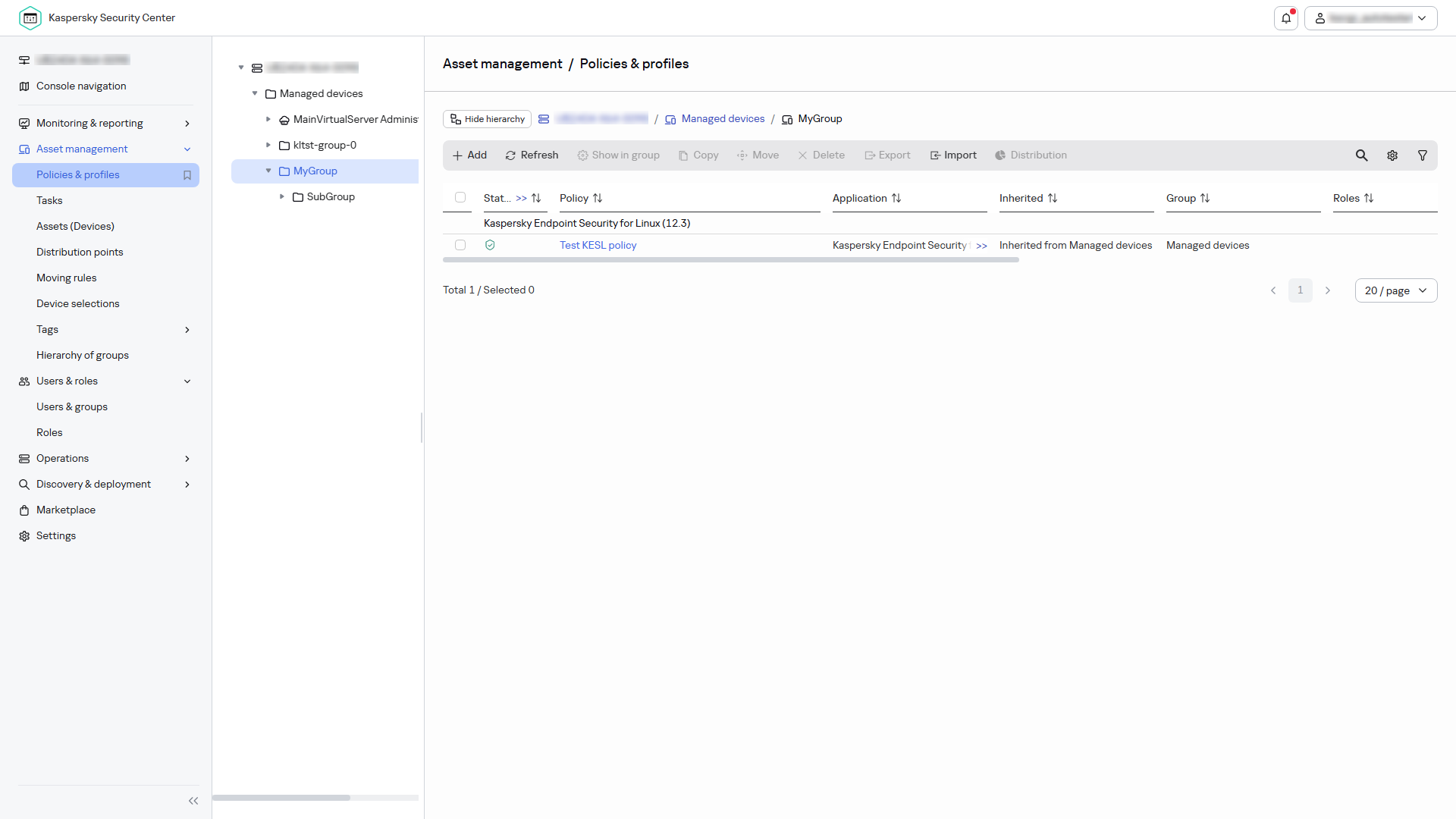Expand Application cell with double-arrow icon
This screenshot has width=1456, height=819.
tap(982, 246)
